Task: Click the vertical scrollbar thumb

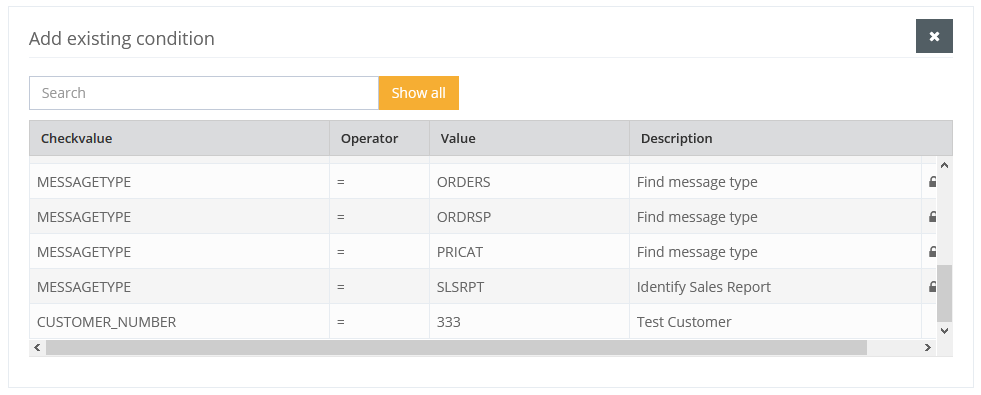Action: pos(944,293)
